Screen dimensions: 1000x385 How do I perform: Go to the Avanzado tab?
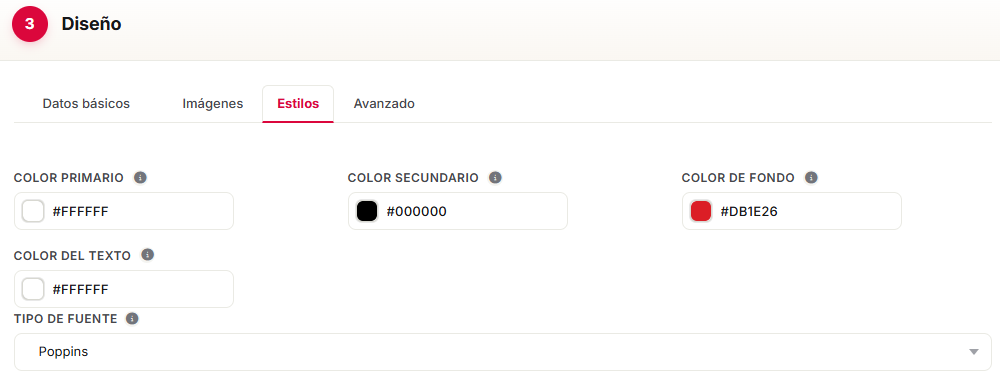[384, 104]
